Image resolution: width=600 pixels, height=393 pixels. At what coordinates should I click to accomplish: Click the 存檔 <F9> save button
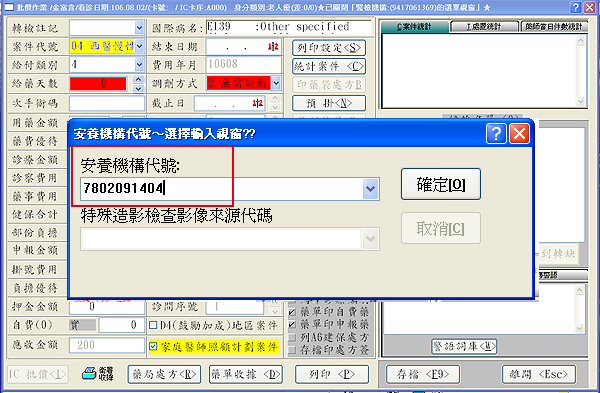(x=423, y=374)
